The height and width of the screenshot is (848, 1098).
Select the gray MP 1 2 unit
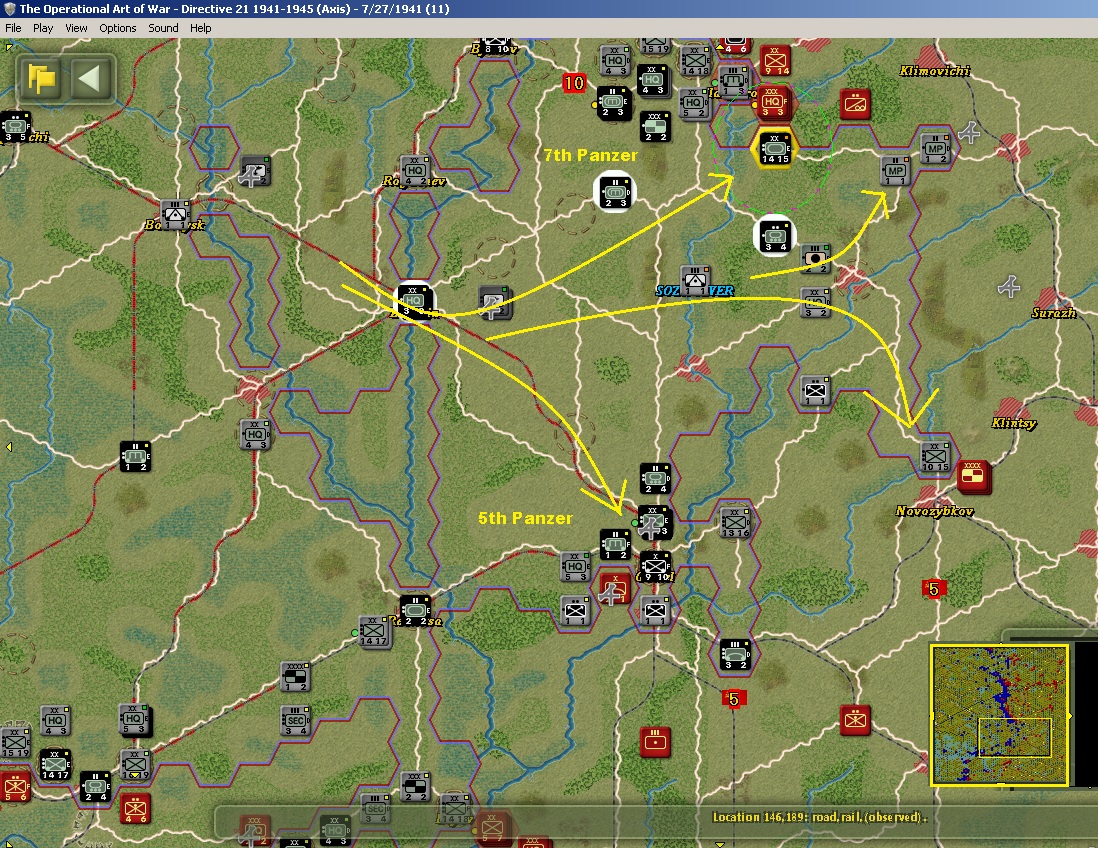[935, 148]
